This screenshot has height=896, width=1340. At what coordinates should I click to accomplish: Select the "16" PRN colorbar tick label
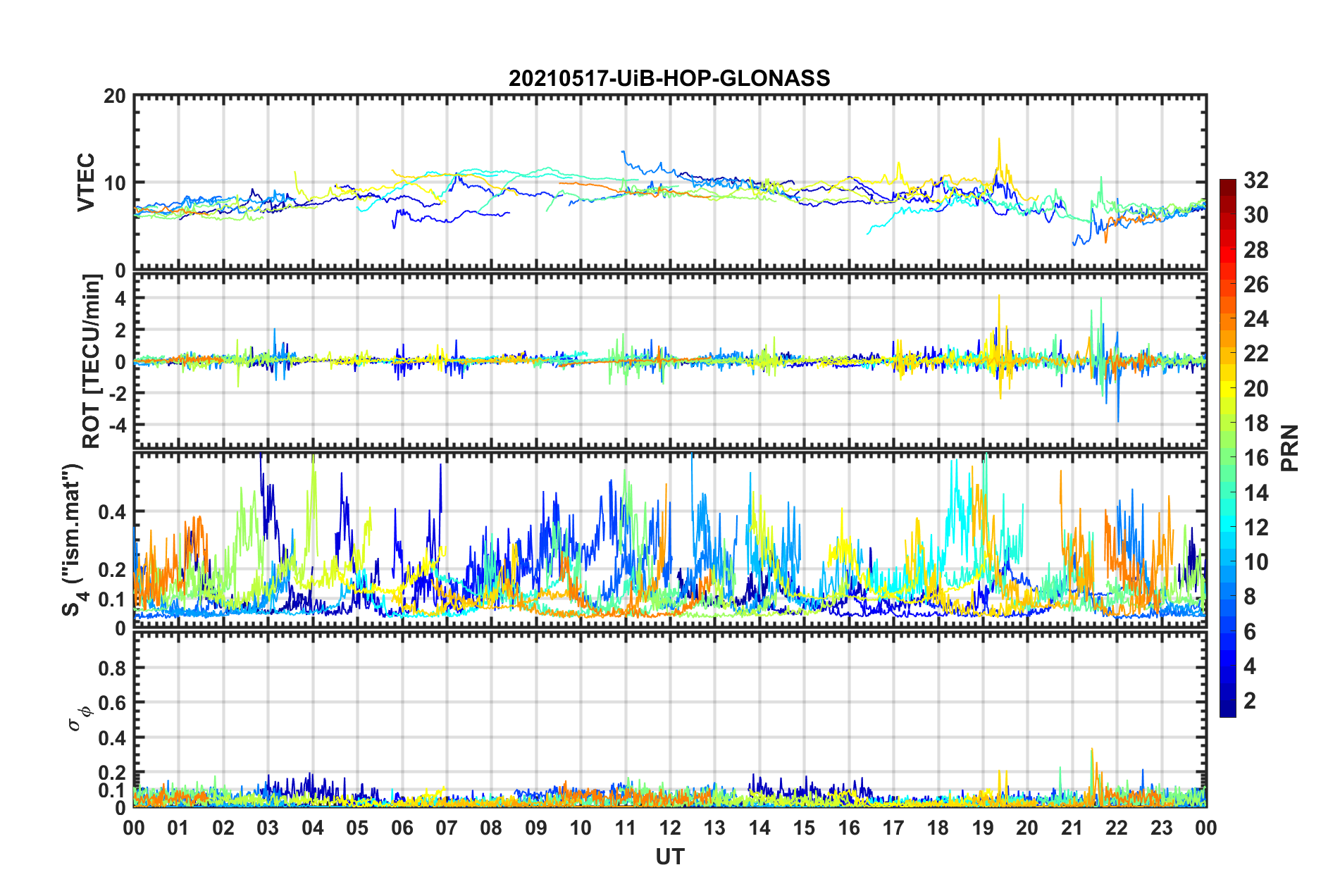click(1256, 458)
